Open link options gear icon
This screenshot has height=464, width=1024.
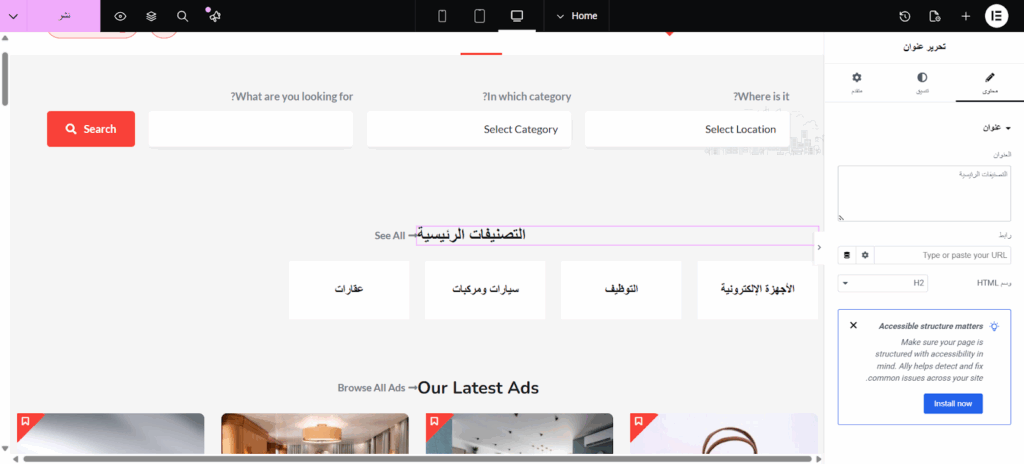pyautogui.click(x=865, y=255)
